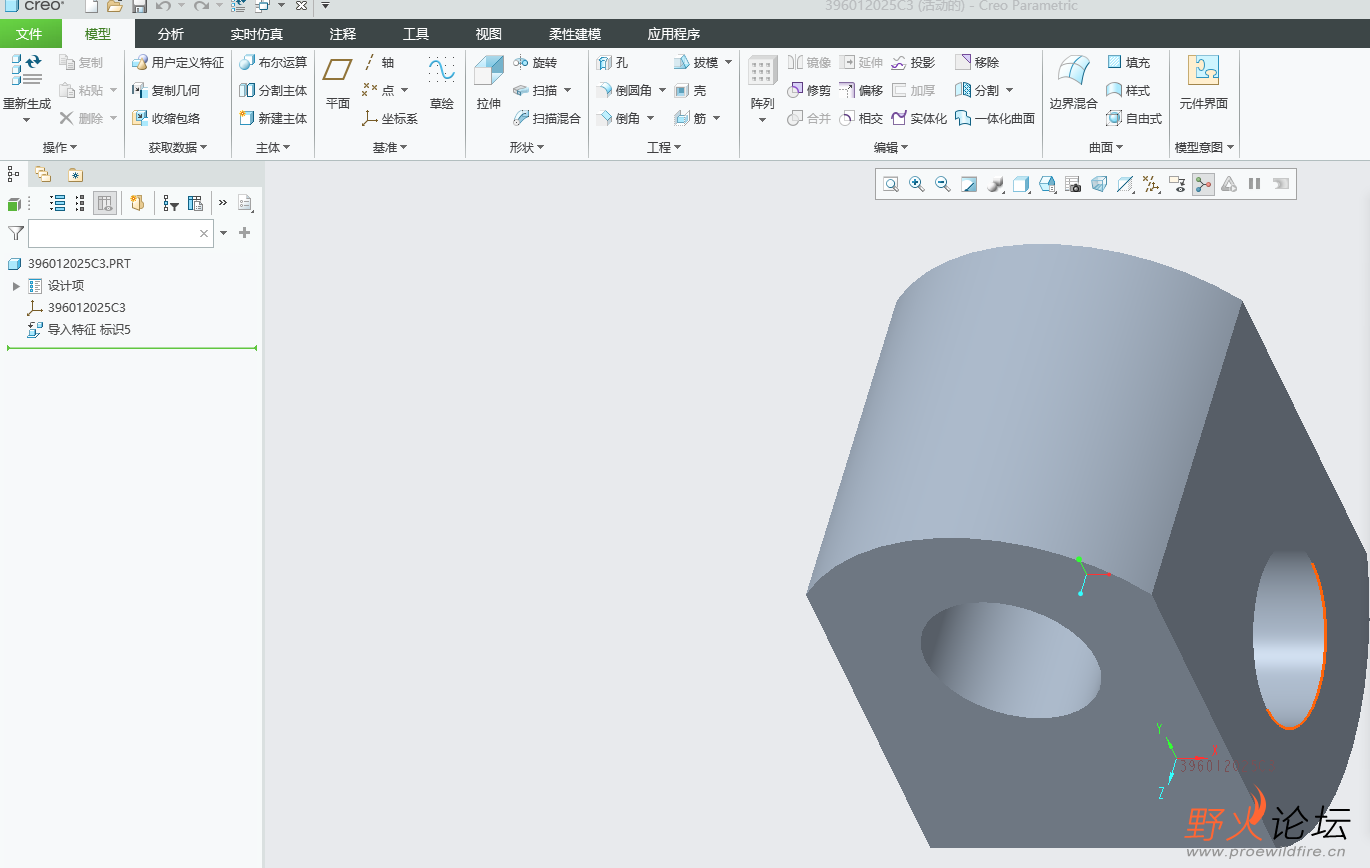This screenshot has width=1370, height=868.
Task: Clear the model tree search with X
Action: 204,233
